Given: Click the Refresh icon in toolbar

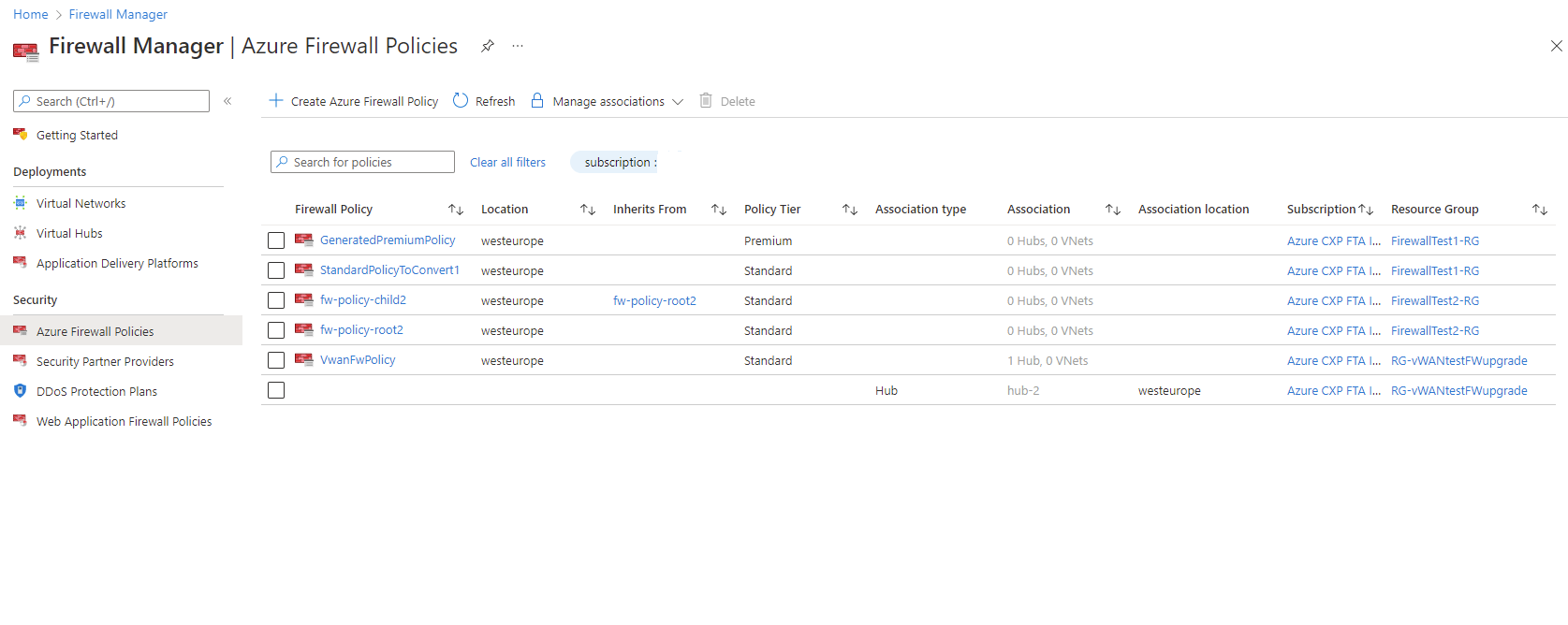Looking at the screenshot, I should [461, 101].
